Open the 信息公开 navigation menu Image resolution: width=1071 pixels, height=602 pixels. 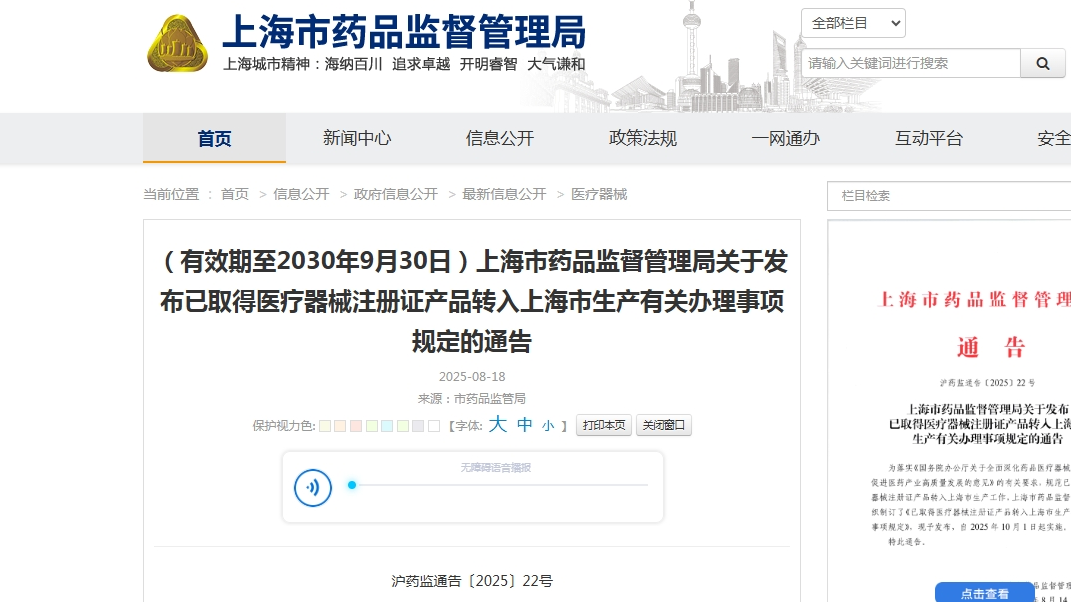(x=500, y=139)
